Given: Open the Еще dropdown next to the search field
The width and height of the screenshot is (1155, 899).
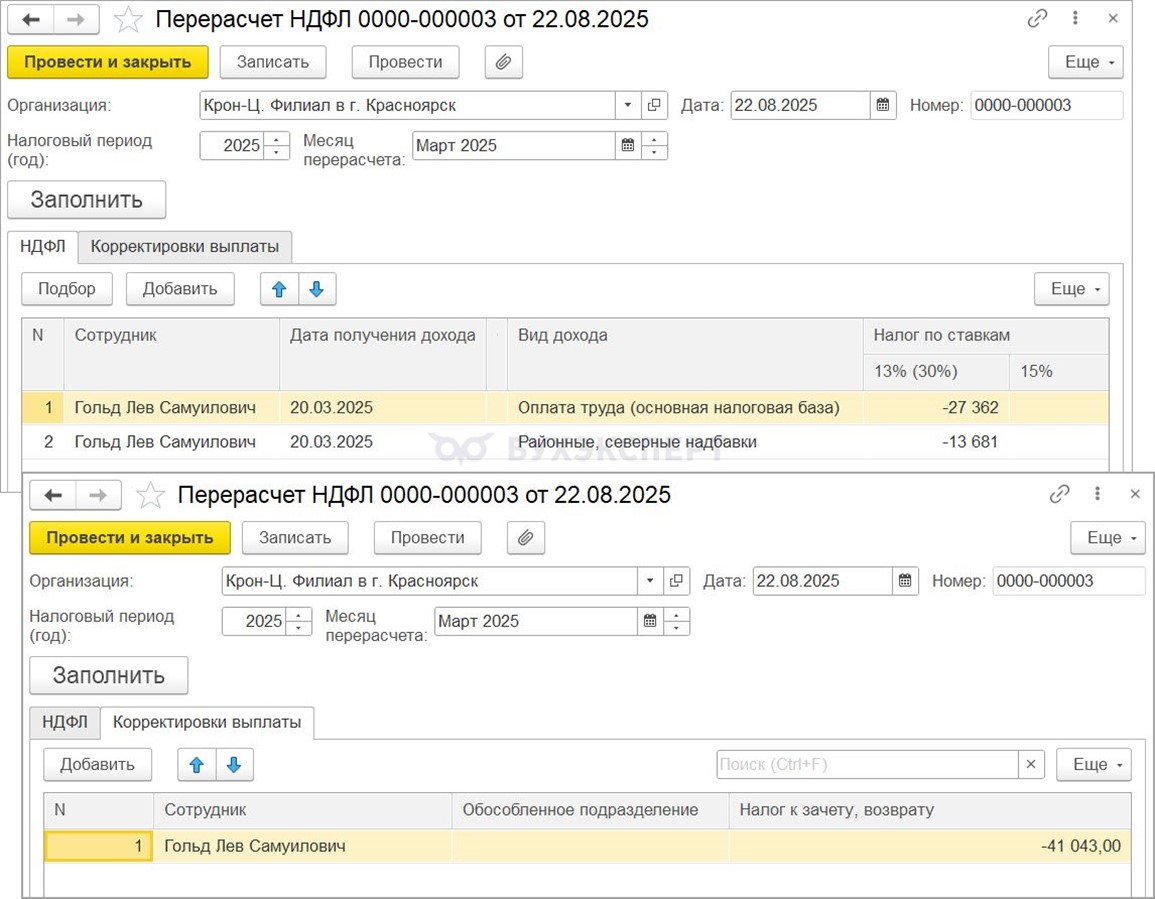Looking at the screenshot, I should pos(1093,765).
